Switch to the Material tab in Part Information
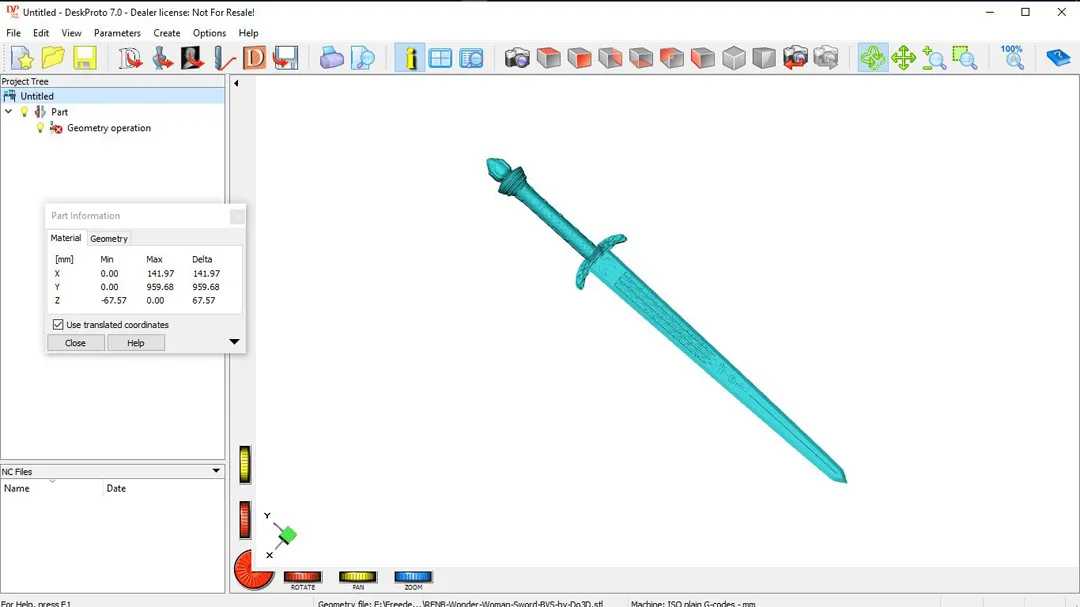 click(x=65, y=238)
